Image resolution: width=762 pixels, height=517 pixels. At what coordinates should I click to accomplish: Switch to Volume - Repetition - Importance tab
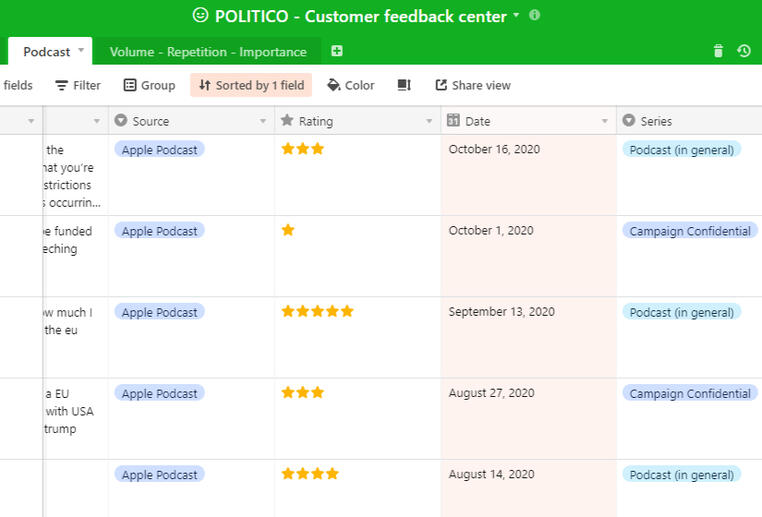208,52
